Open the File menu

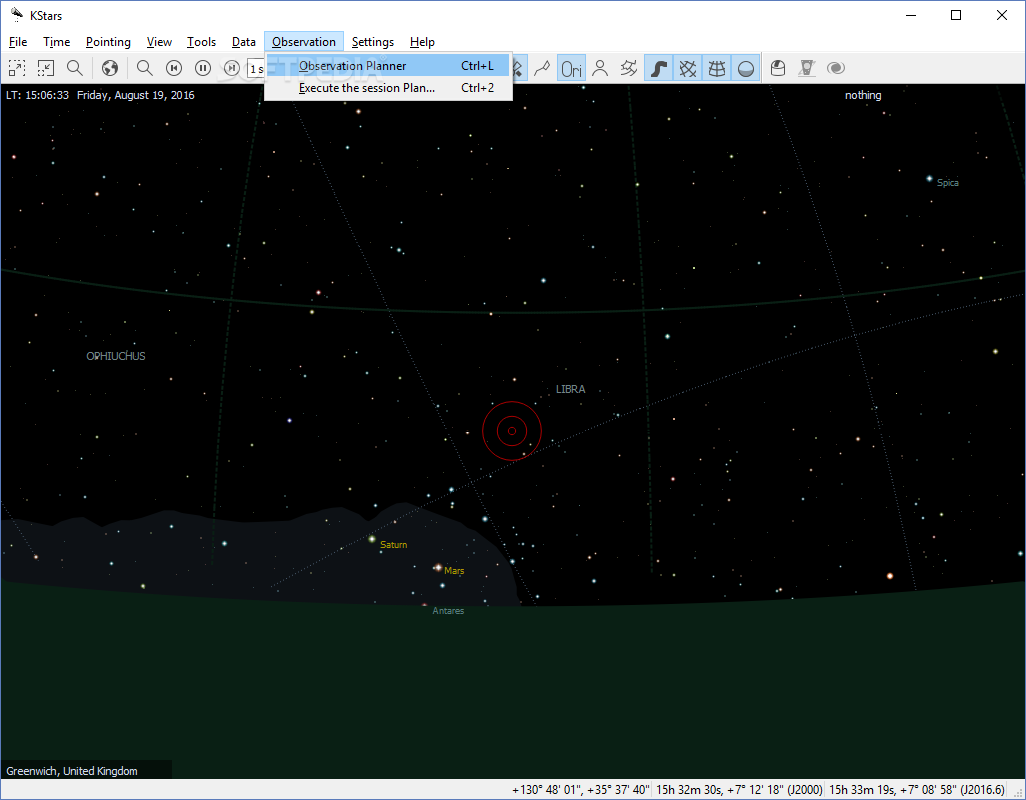coord(18,42)
